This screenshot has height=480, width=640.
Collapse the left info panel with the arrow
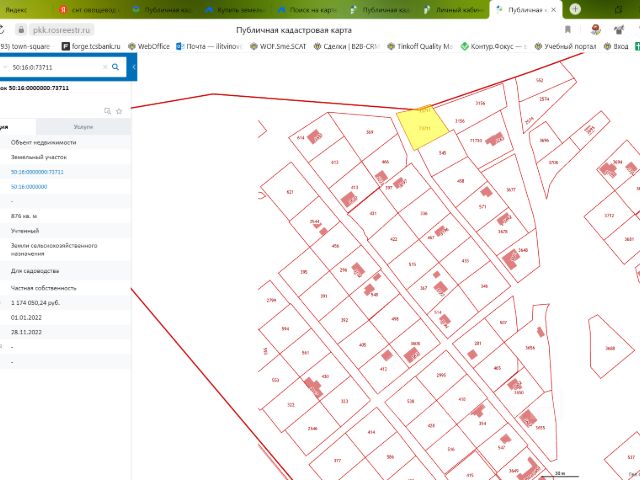pos(133,67)
